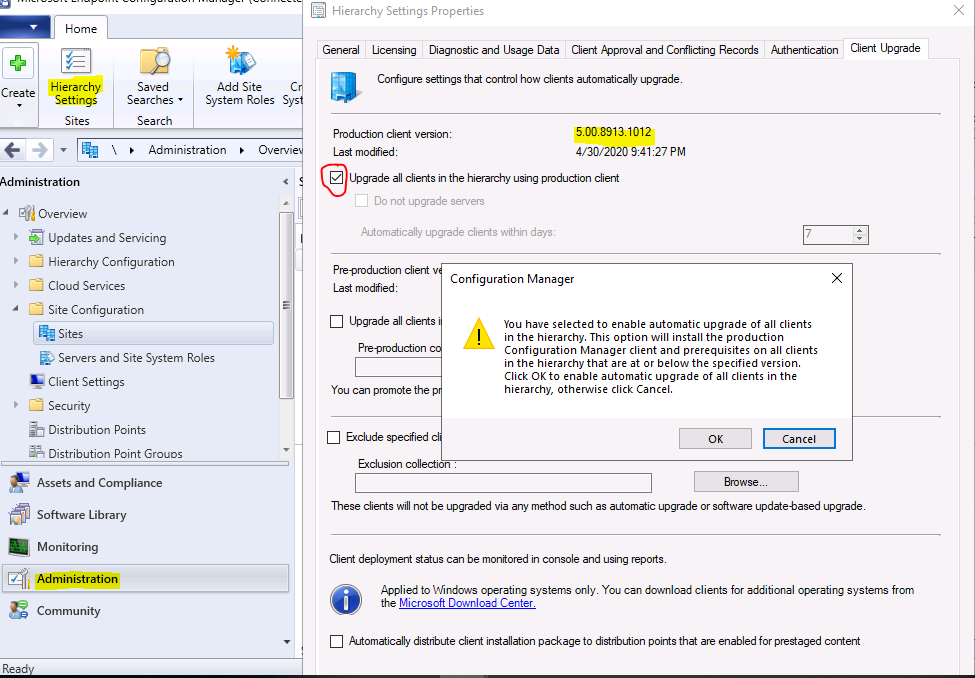Click the Exclusion collection input field
Screen dimensions: 975x678
coord(504,483)
